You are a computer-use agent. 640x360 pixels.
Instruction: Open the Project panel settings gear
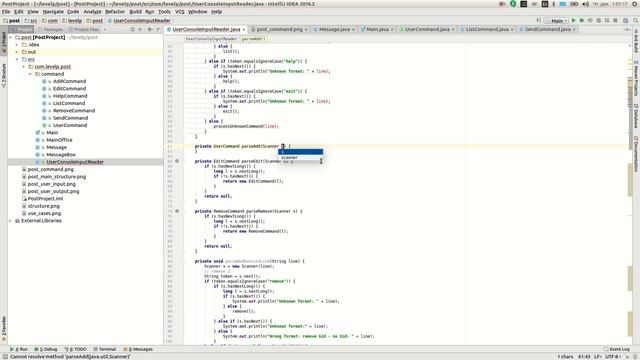pyautogui.click(x=150, y=29)
